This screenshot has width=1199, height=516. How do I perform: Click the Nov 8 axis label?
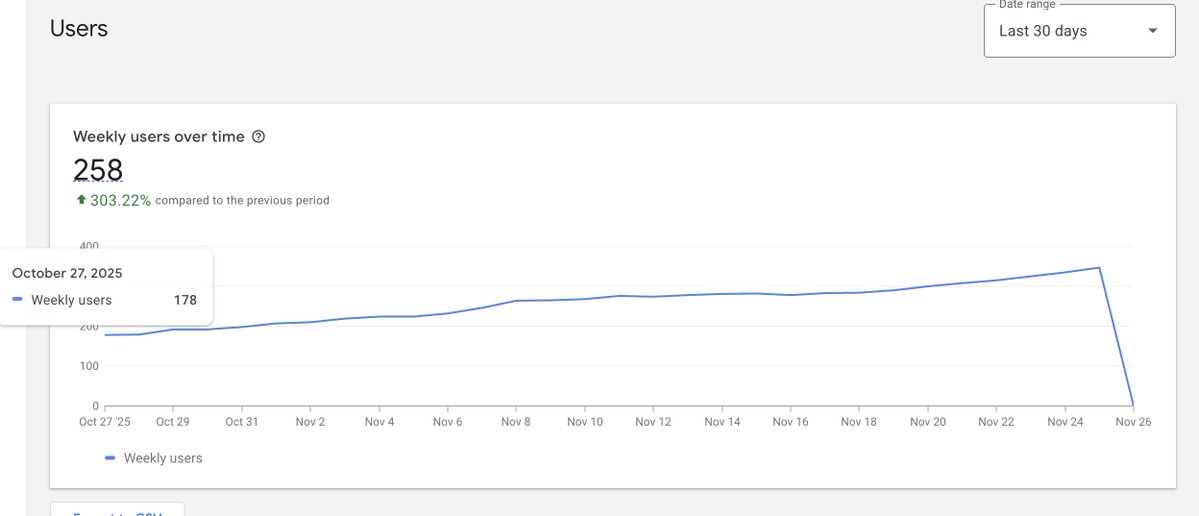[x=516, y=421]
